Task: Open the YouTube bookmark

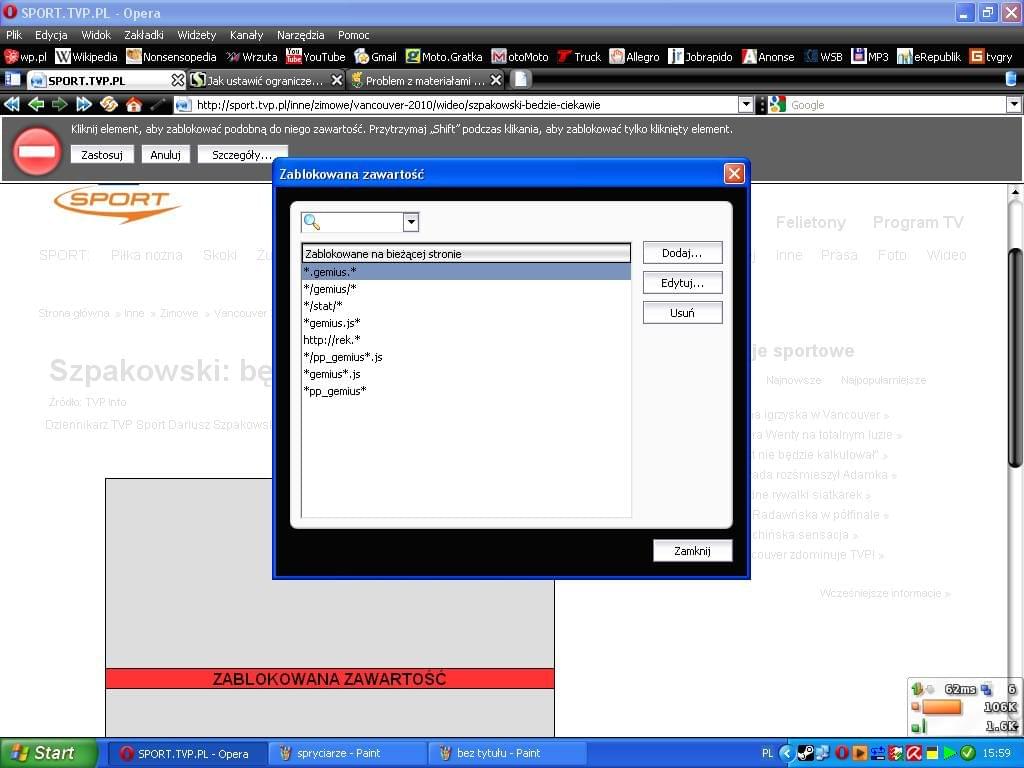Action: 315,57
